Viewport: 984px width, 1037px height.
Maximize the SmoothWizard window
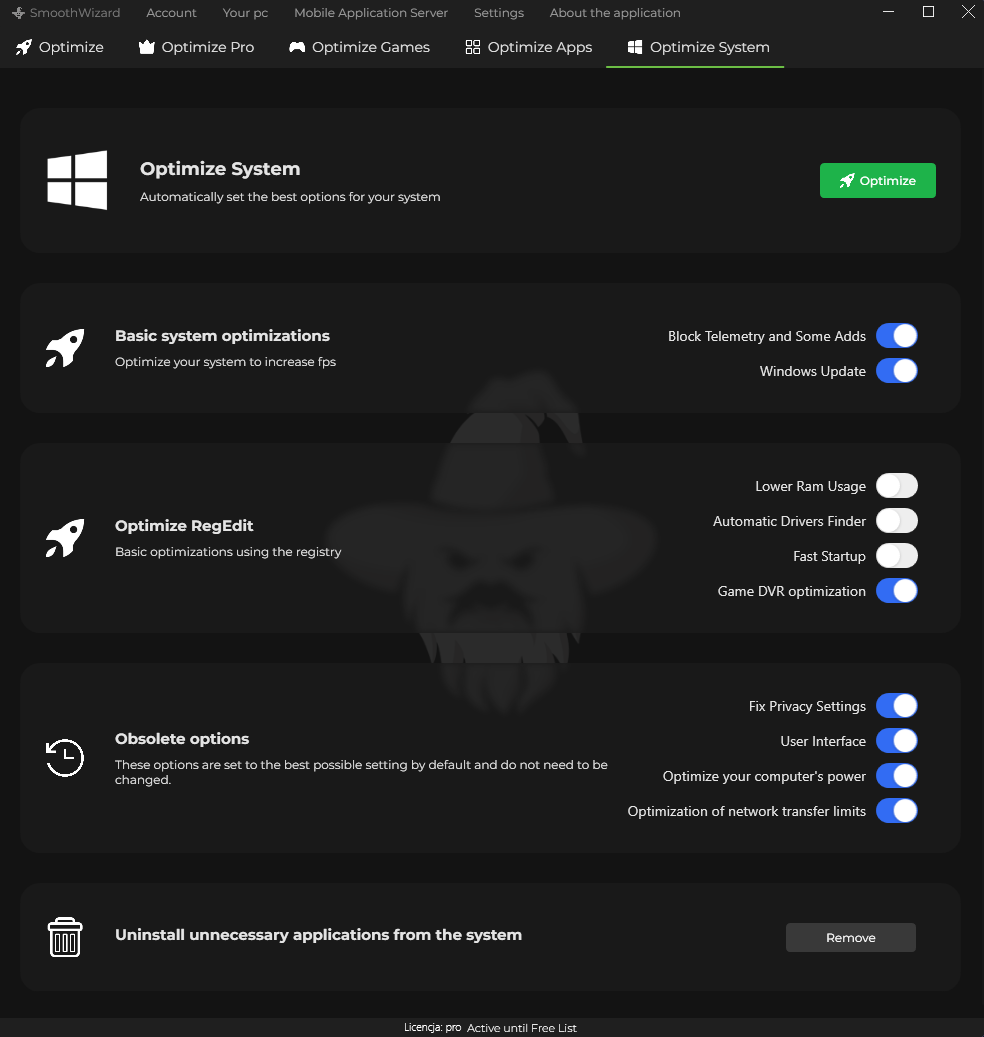[x=928, y=12]
